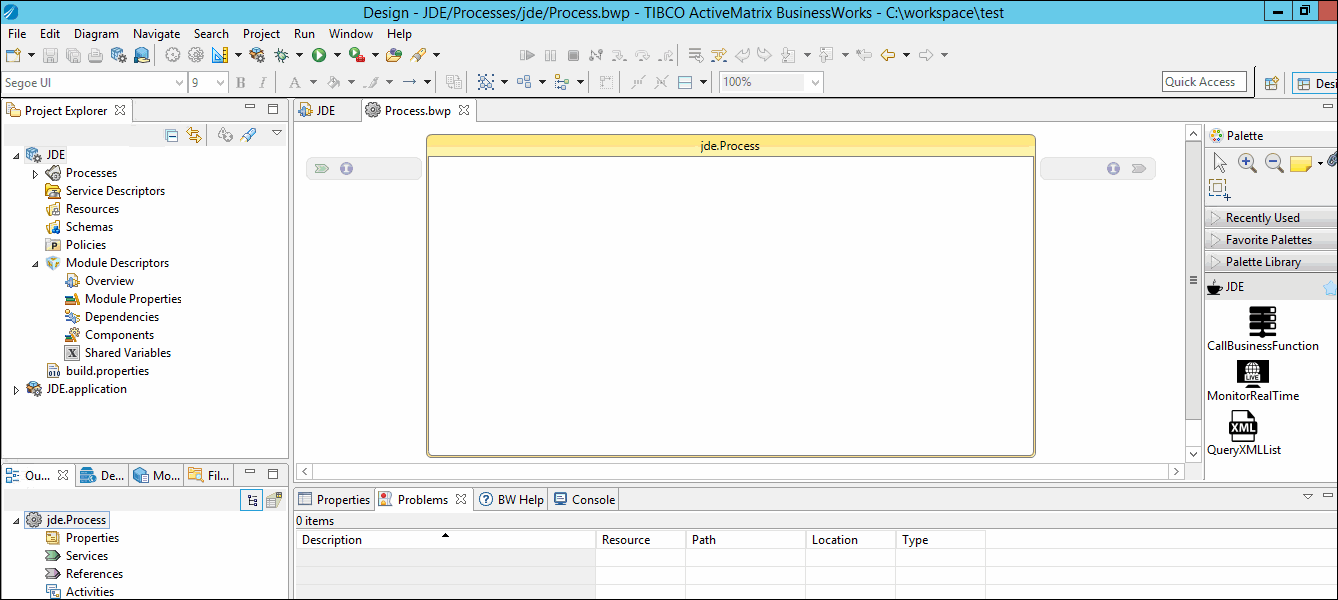The width and height of the screenshot is (1338, 600).
Task: Switch to the Console tab
Action: coord(584,499)
